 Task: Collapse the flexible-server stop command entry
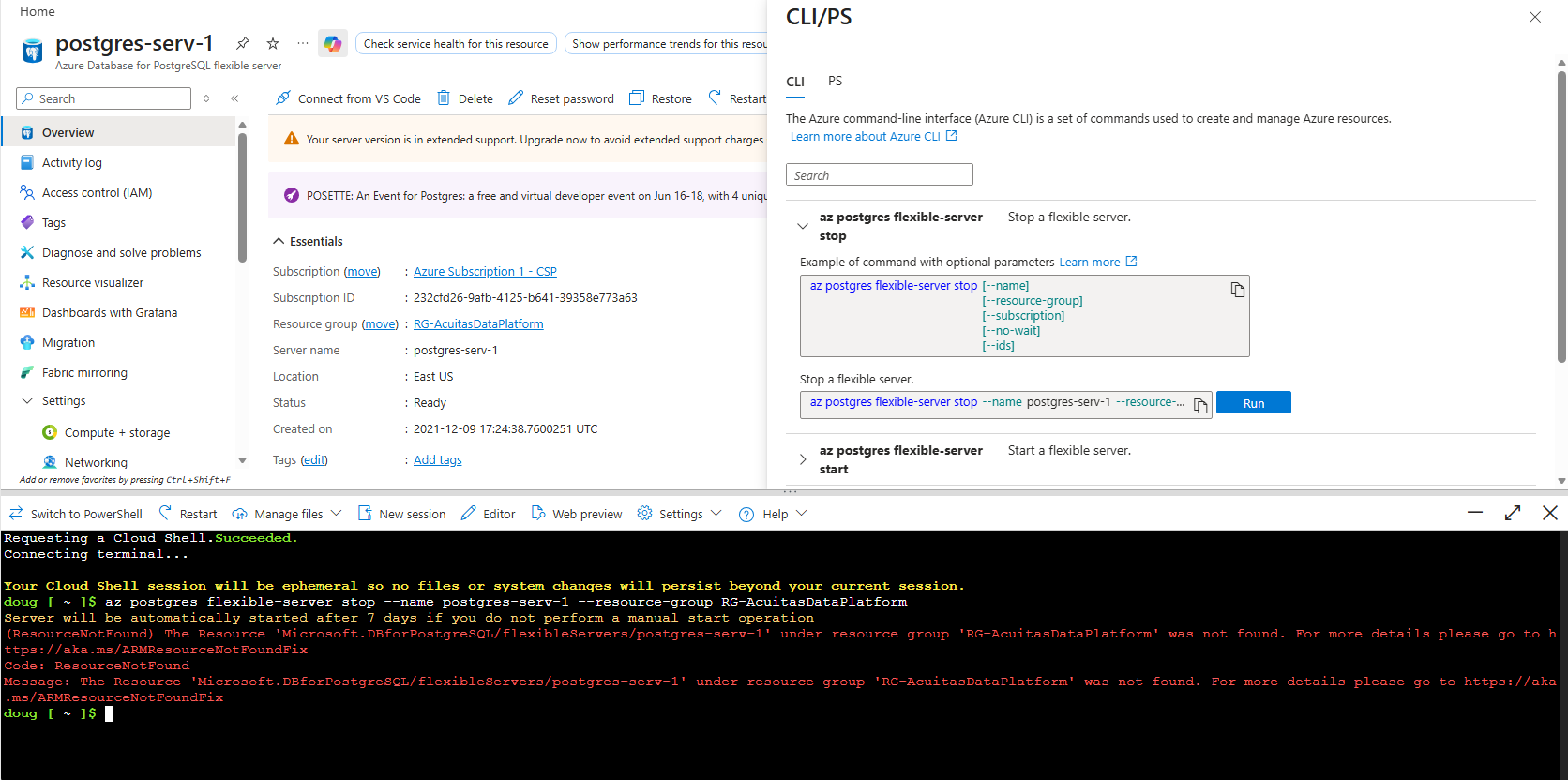click(x=803, y=226)
